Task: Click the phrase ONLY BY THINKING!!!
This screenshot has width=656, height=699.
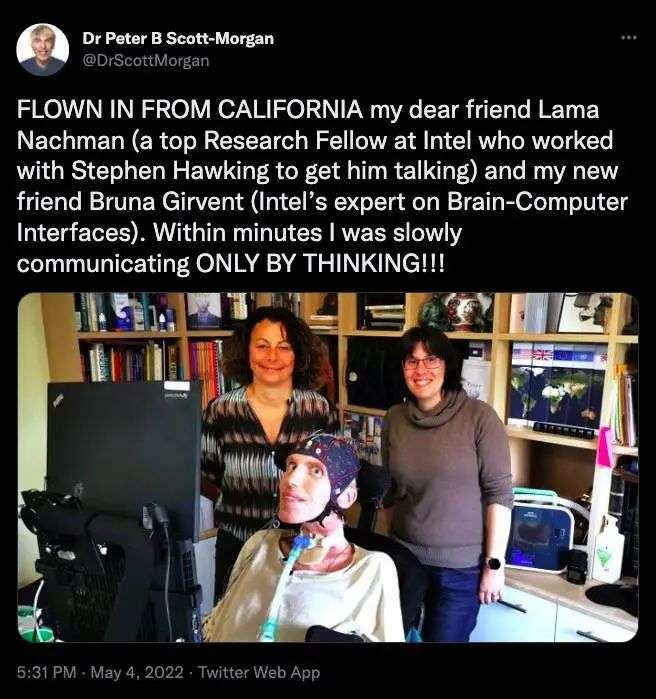Action: 320,263
